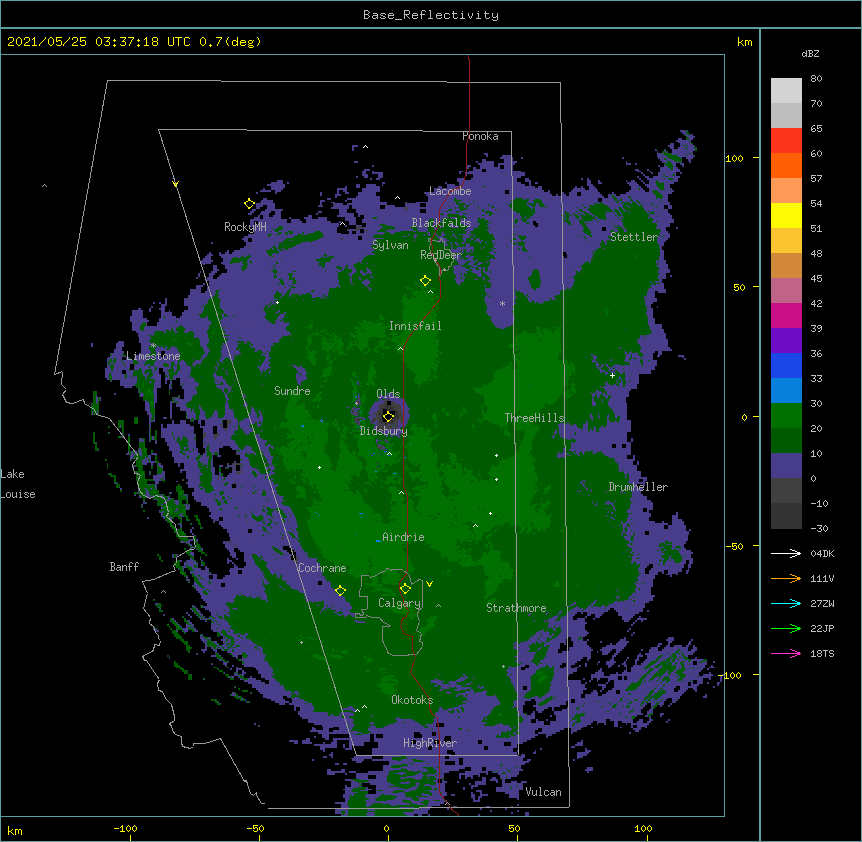Click the yellow station marker near RockyMH
This screenshot has height=842, width=862.
tap(249, 204)
